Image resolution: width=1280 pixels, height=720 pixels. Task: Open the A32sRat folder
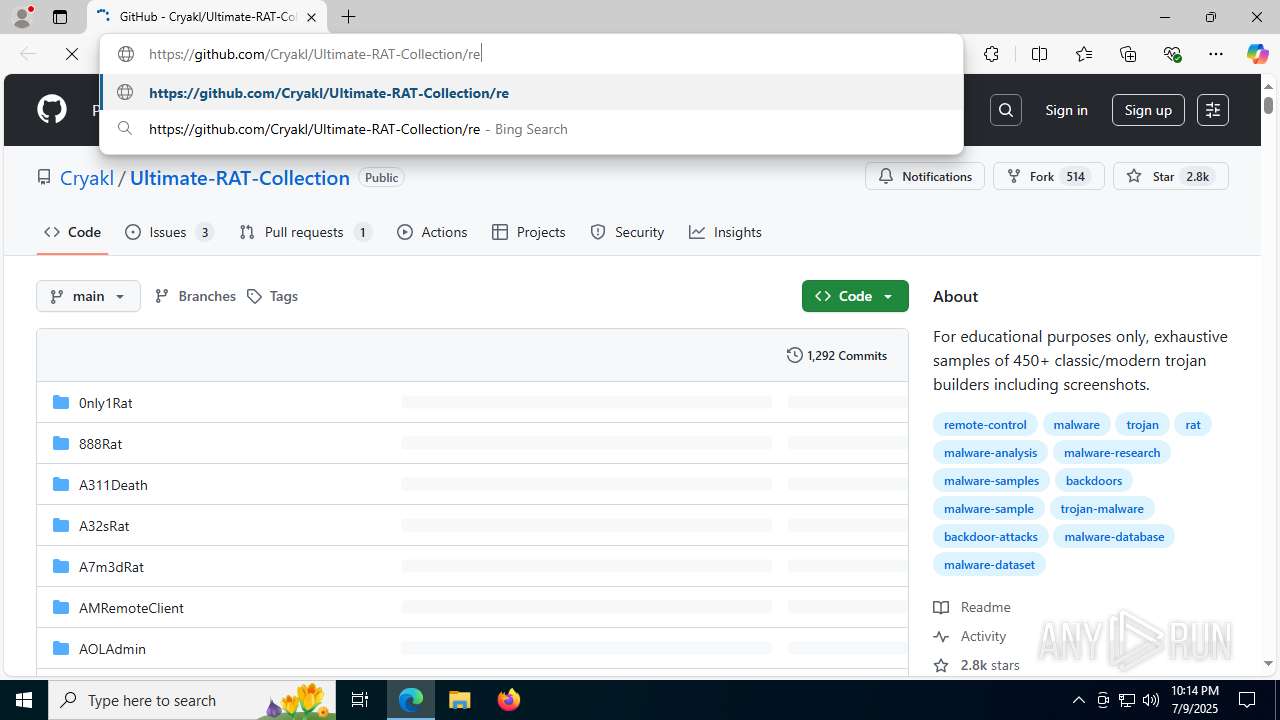coord(104,525)
